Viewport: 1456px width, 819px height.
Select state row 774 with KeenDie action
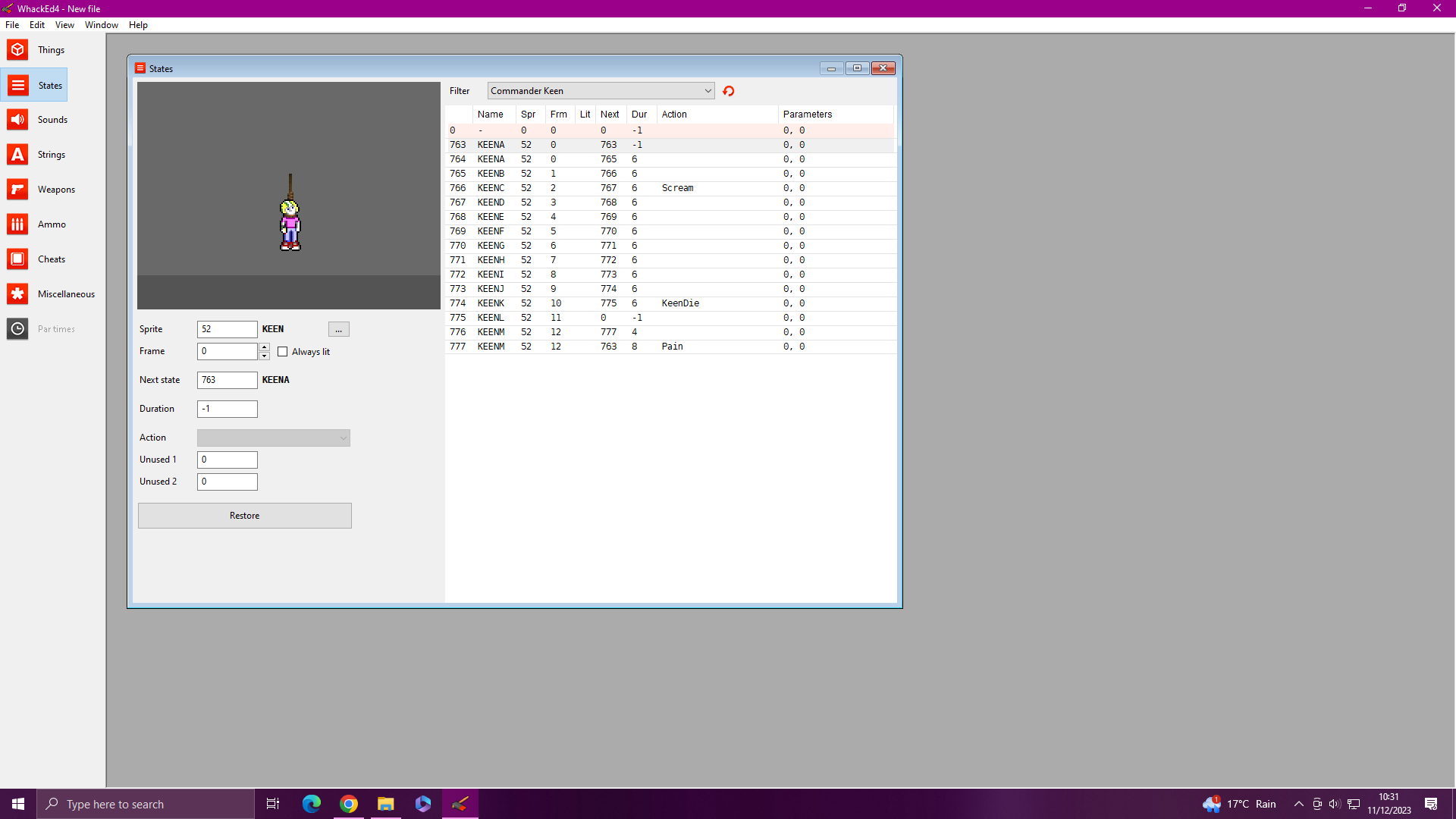[670, 303]
